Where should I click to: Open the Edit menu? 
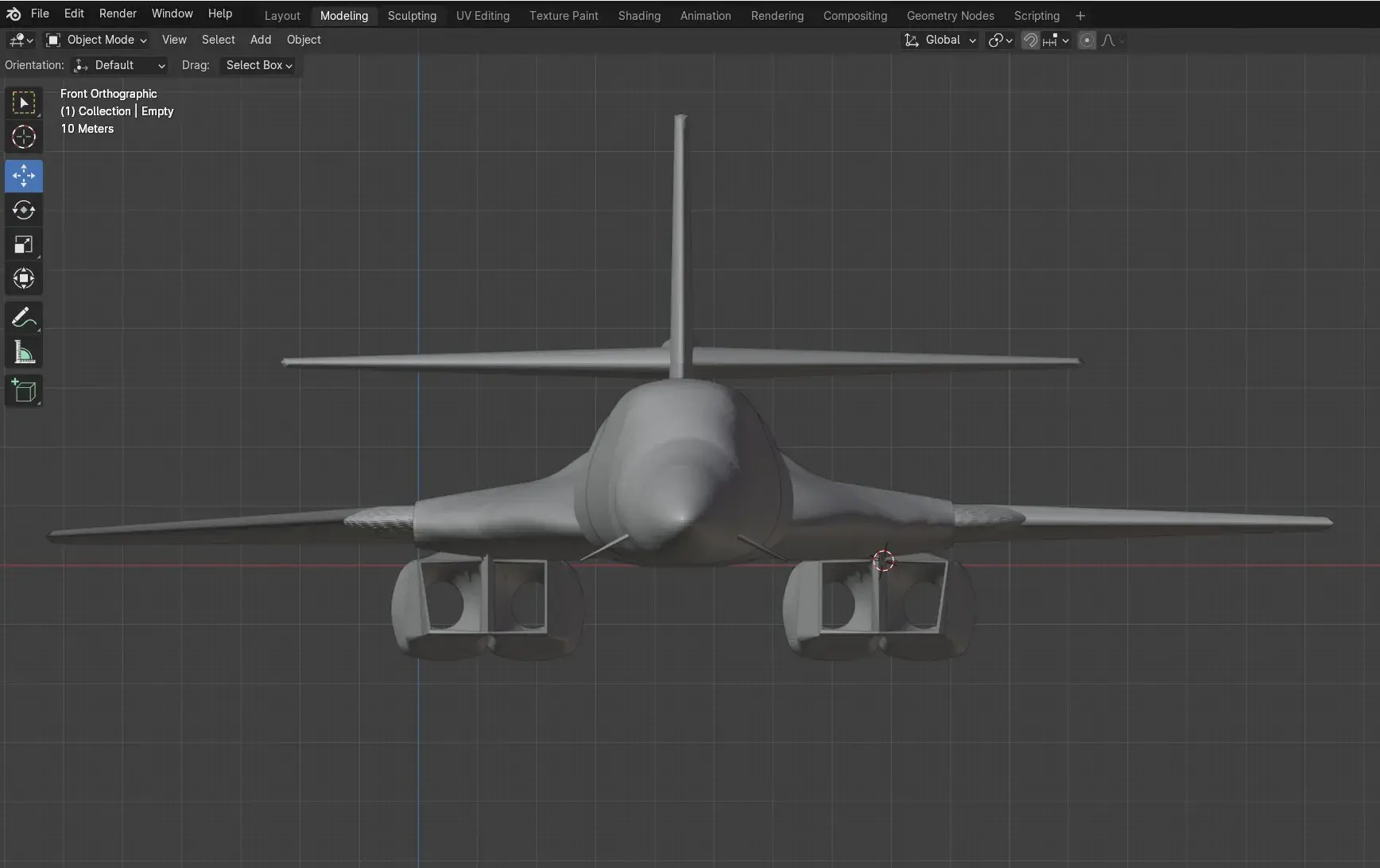74,14
